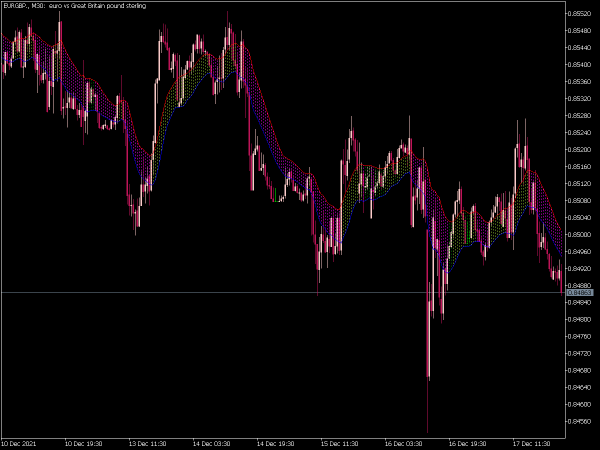The width and height of the screenshot is (600, 450).
Task: Click price scale value 0.85400
Action: point(579,65)
